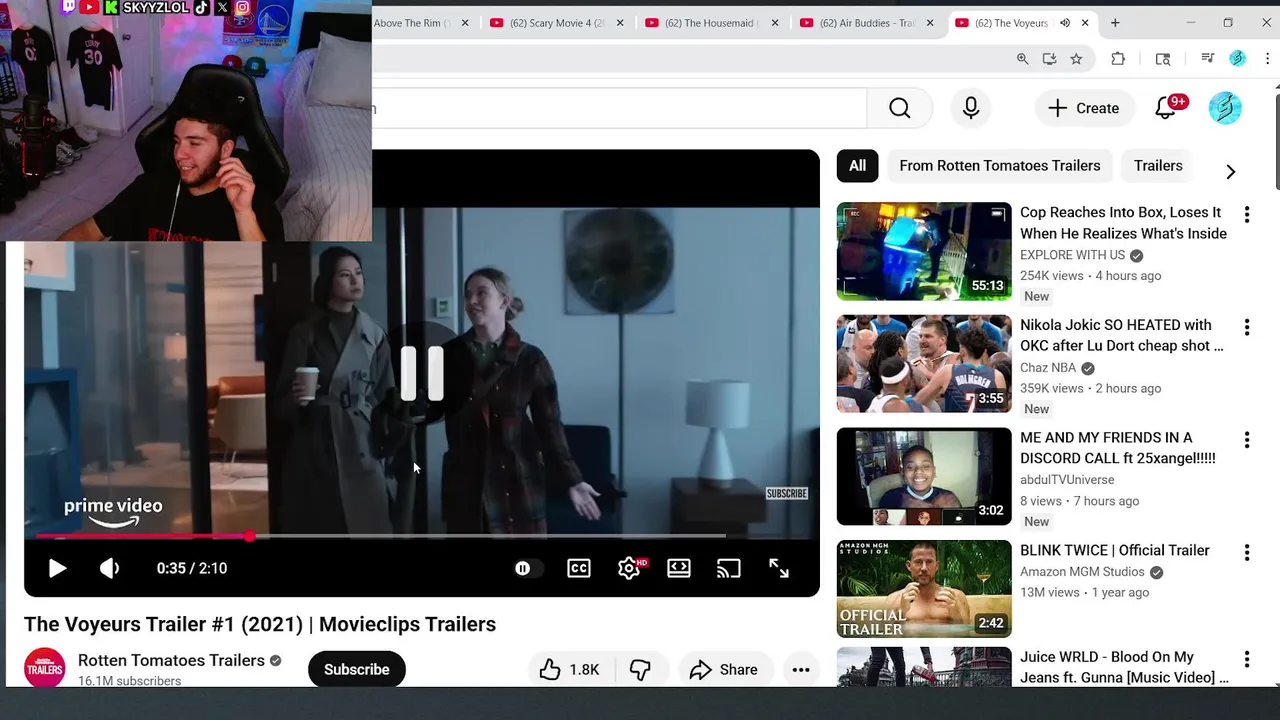The height and width of the screenshot is (720, 1280).
Task: Switch to the Air Buddies browser tab
Action: pyautogui.click(x=868, y=23)
